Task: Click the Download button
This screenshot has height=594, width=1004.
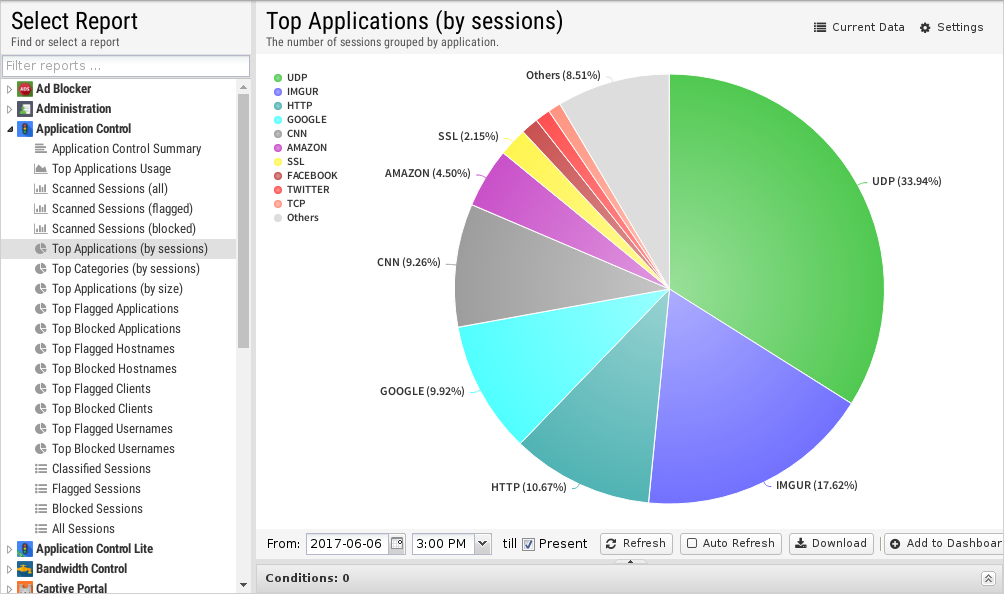Action: click(831, 543)
